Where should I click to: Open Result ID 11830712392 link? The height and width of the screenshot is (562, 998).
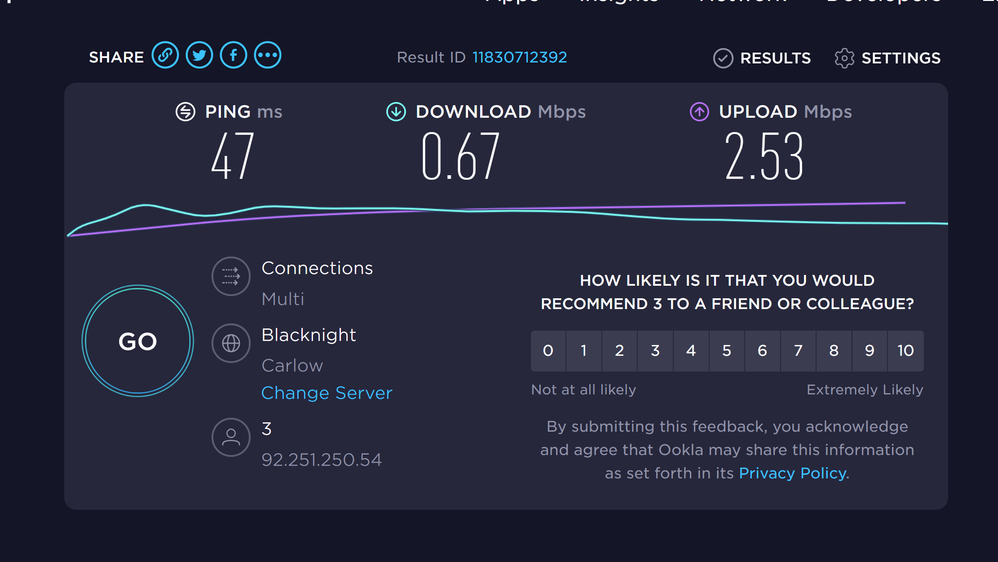(519, 58)
